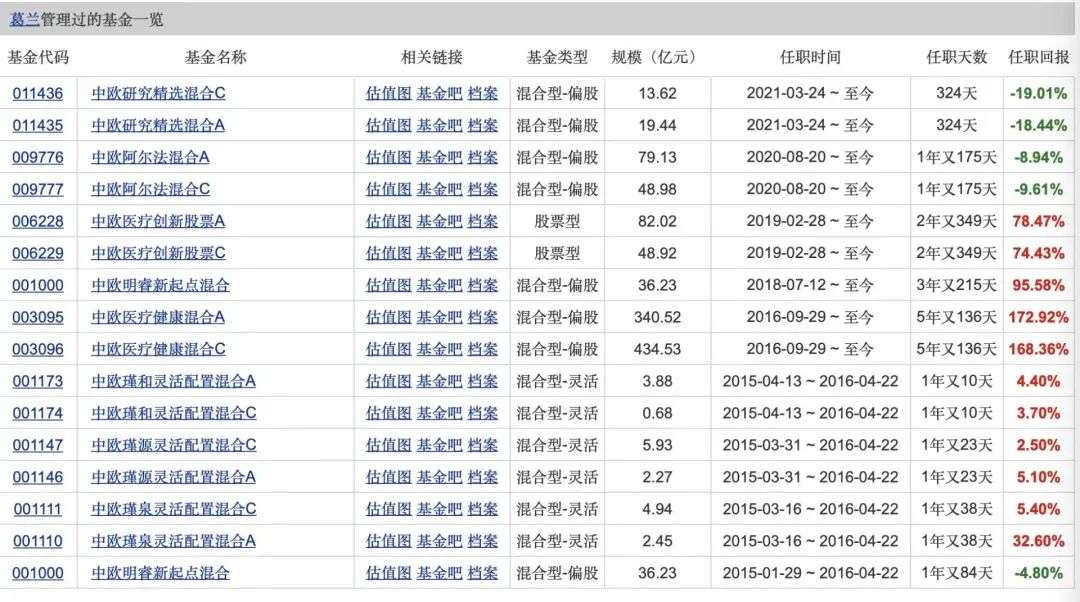
Task: Open 基金吧 for fund 011435
Action: tap(439, 125)
